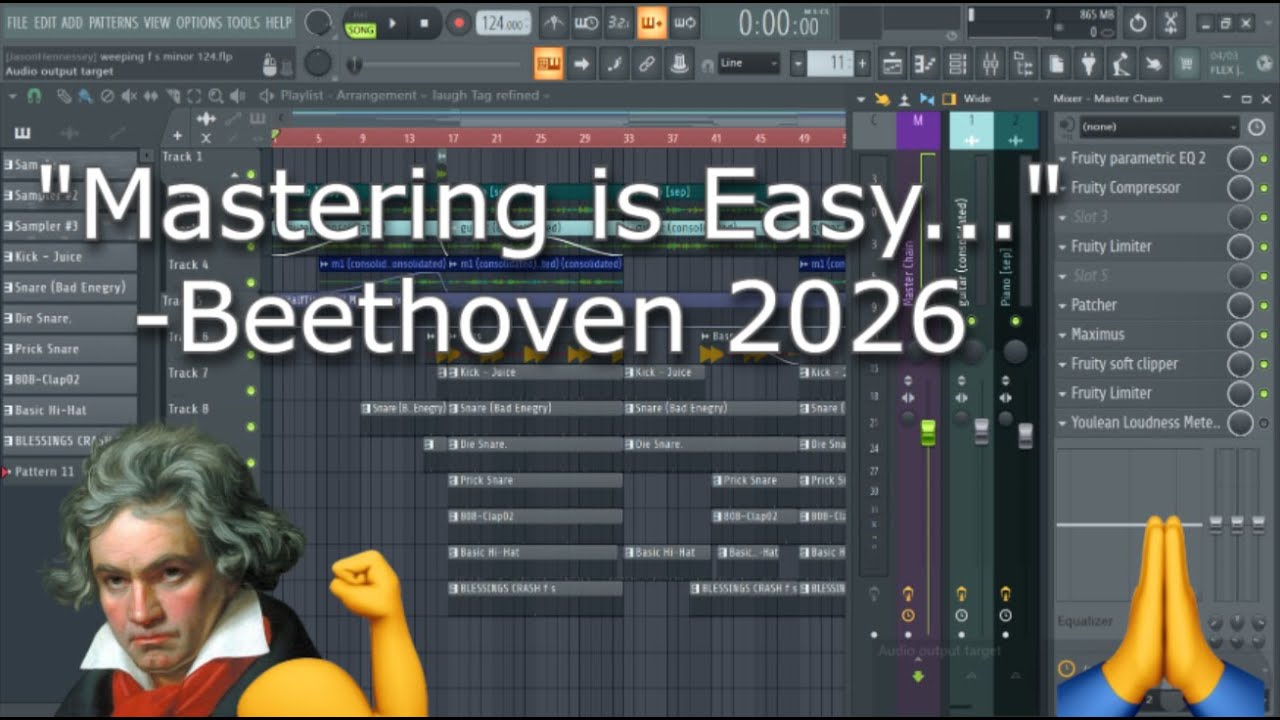1280x720 pixels.
Task: Select the playlist Draw pencil tool
Action: point(63,96)
